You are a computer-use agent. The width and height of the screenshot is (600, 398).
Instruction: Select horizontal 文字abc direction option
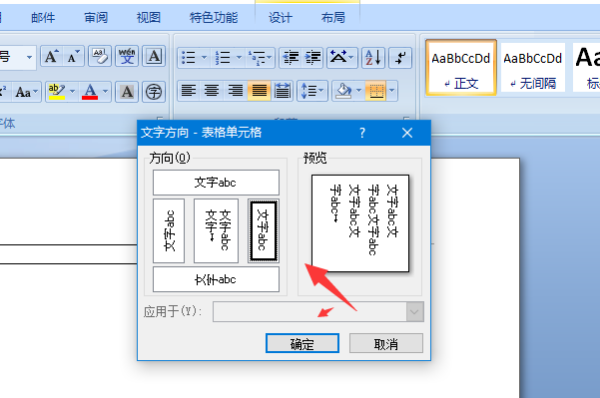pos(216,183)
